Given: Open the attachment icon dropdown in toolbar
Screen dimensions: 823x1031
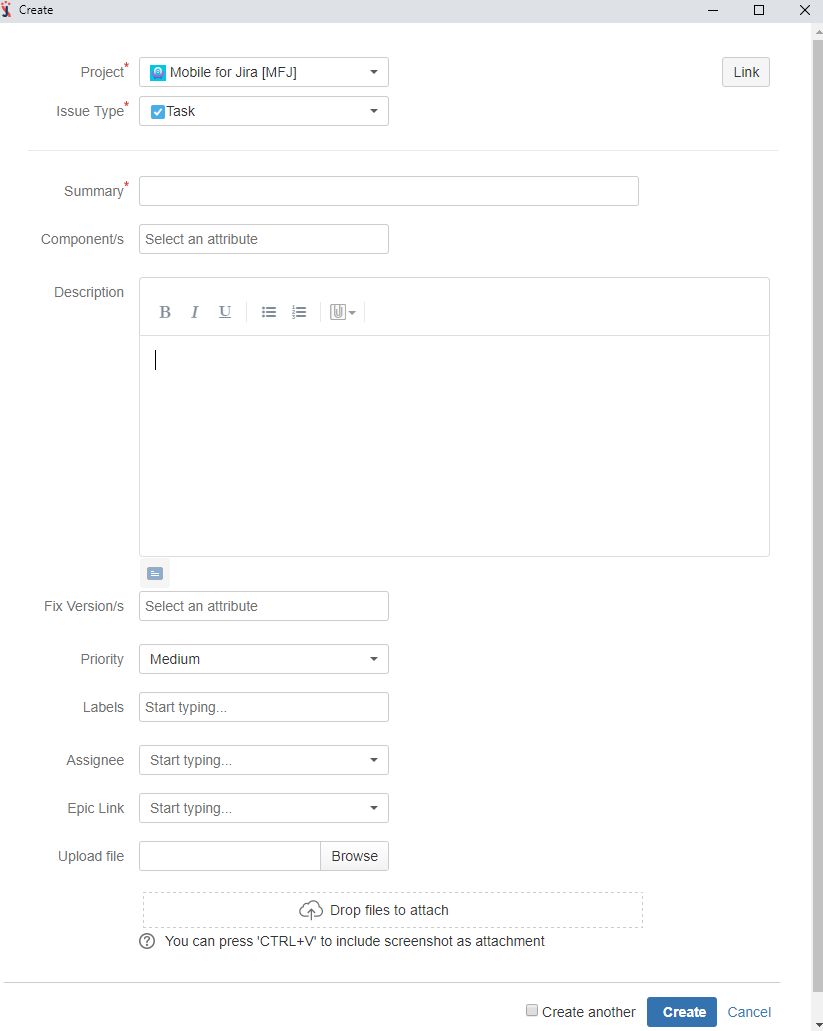Looking at the screenshot, I should [x=342, y=312].
